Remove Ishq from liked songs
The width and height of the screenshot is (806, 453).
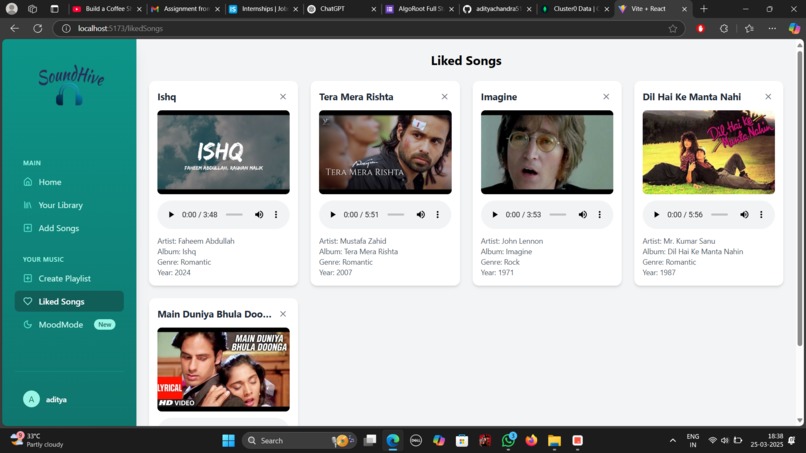coord(283,97)
